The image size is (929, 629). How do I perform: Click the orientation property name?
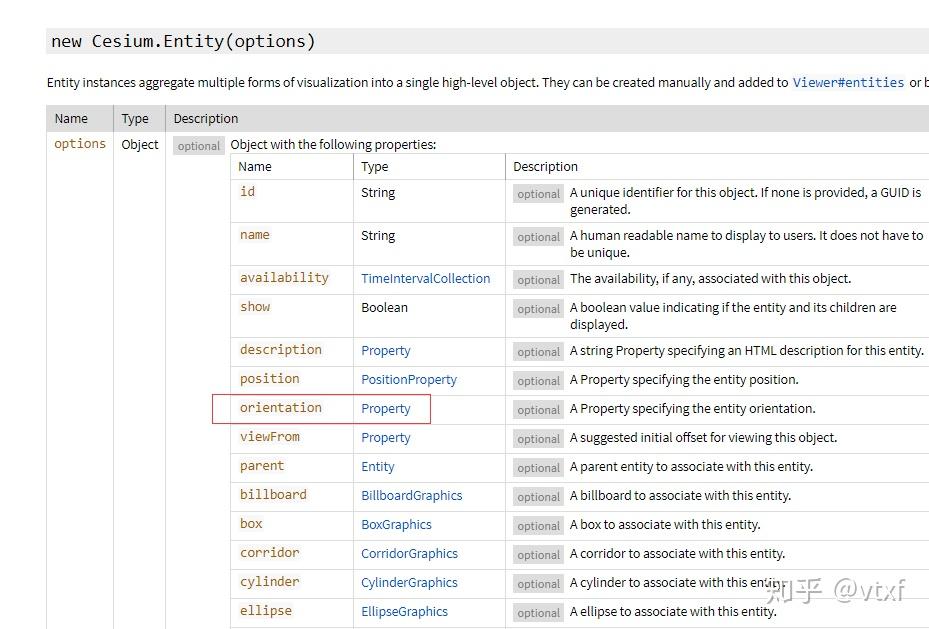(280, 408)
